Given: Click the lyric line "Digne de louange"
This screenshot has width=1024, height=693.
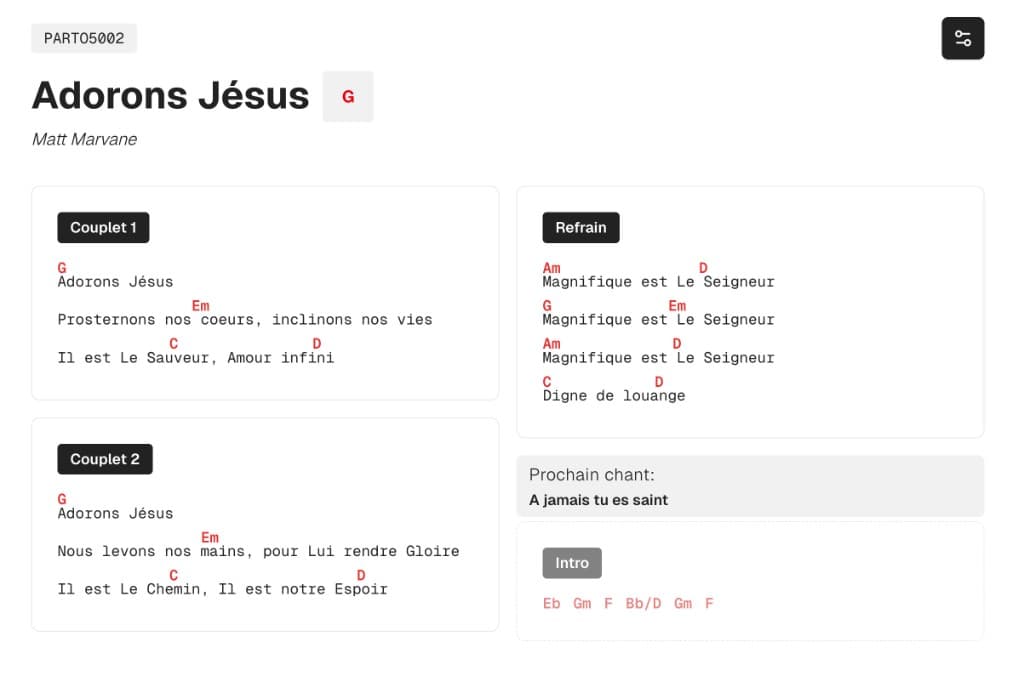Looking at the screenshot, I should click(x=613, y=396).
